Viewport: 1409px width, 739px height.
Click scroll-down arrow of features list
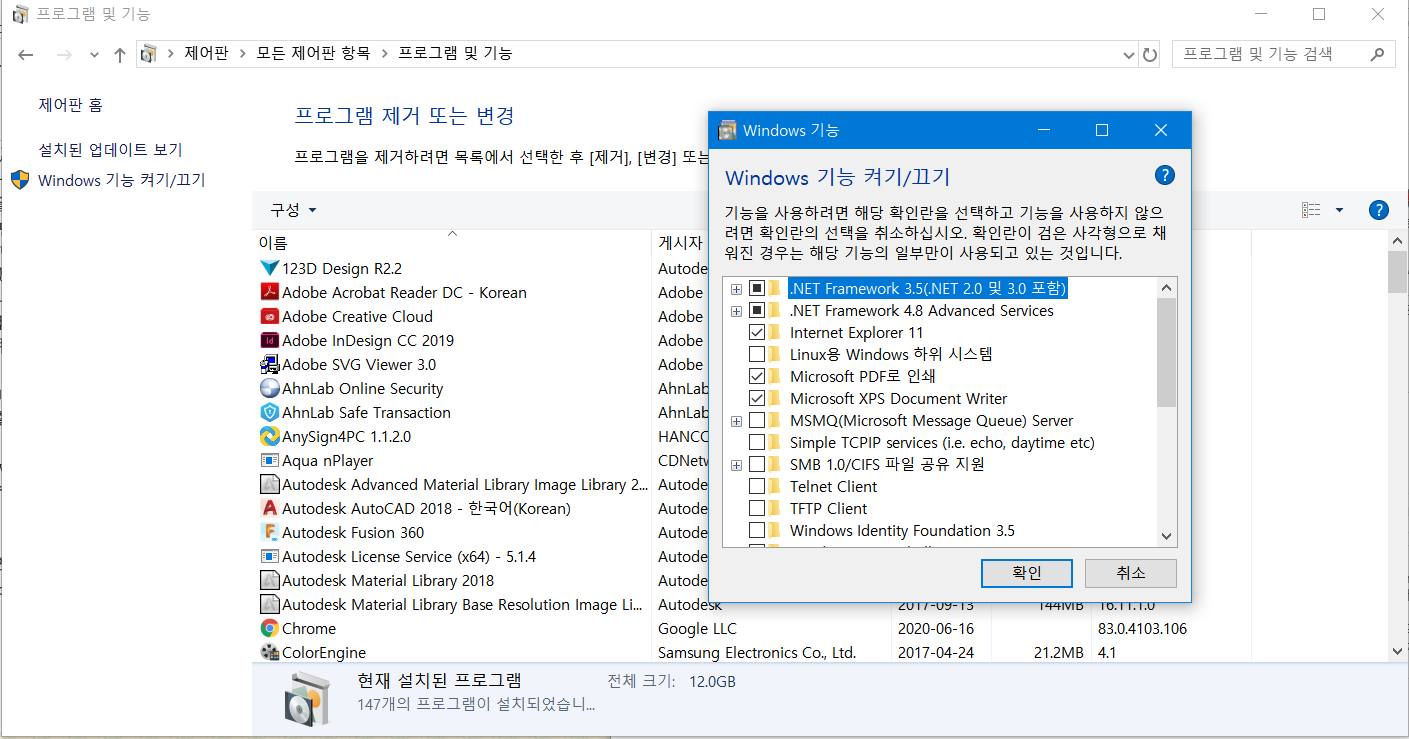point(1166,537)
